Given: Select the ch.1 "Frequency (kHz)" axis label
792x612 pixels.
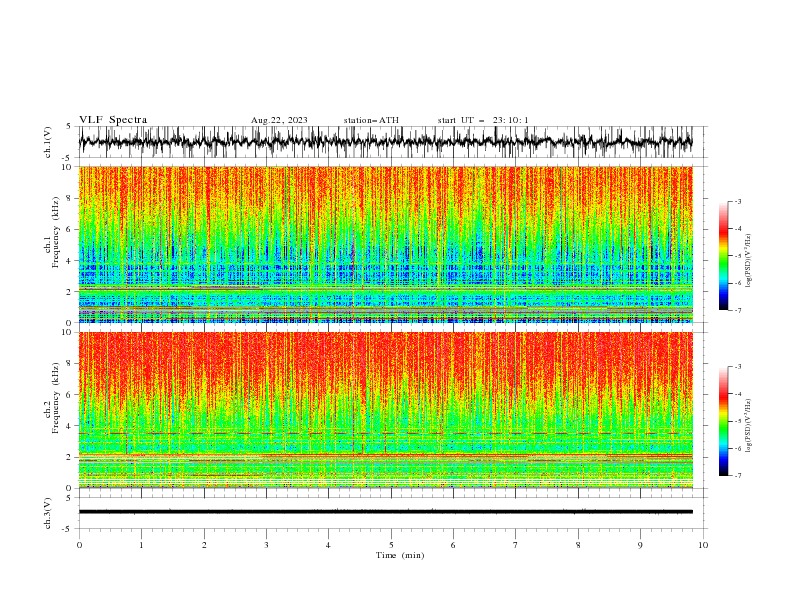Looking at the screenshot, I should tap(56, 232).
